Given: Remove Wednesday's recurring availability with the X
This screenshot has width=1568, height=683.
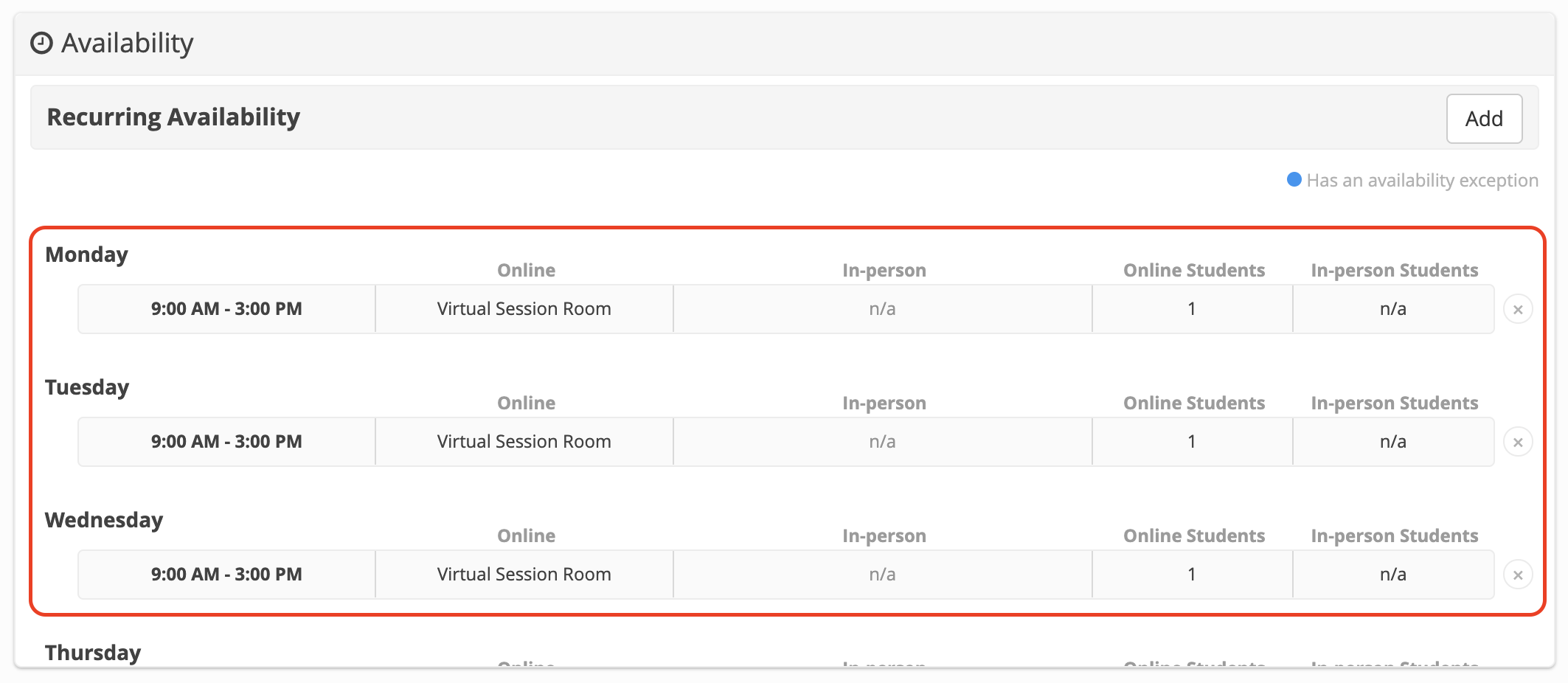Looking at the screenshot, I should coord(1519,575).
